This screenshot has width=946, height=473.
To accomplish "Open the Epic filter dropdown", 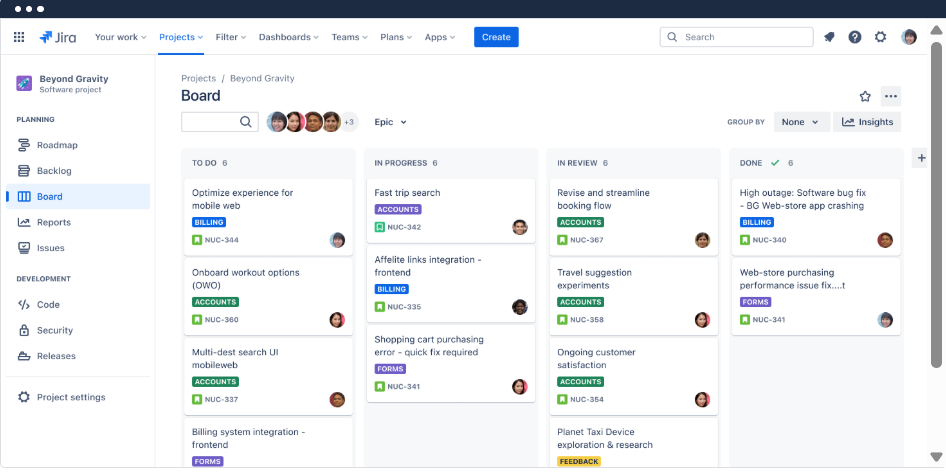I will (390, 122).
